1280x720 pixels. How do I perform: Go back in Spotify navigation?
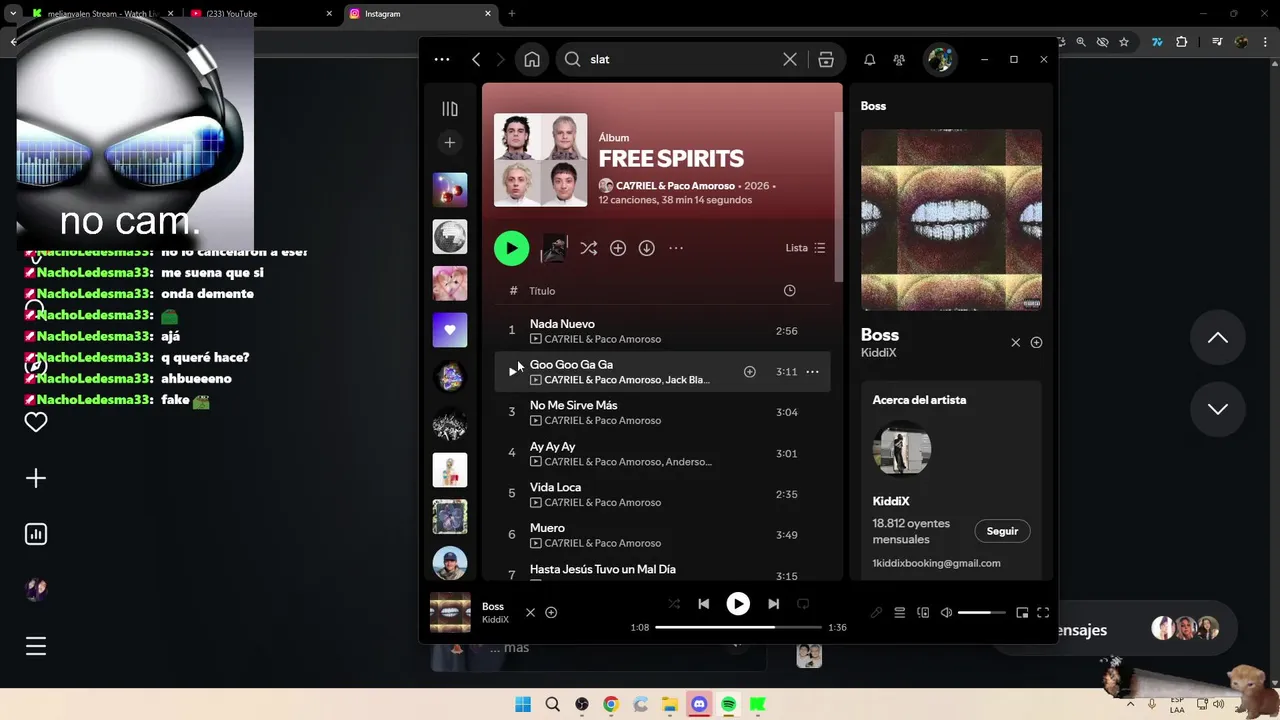tap(476, 59)
